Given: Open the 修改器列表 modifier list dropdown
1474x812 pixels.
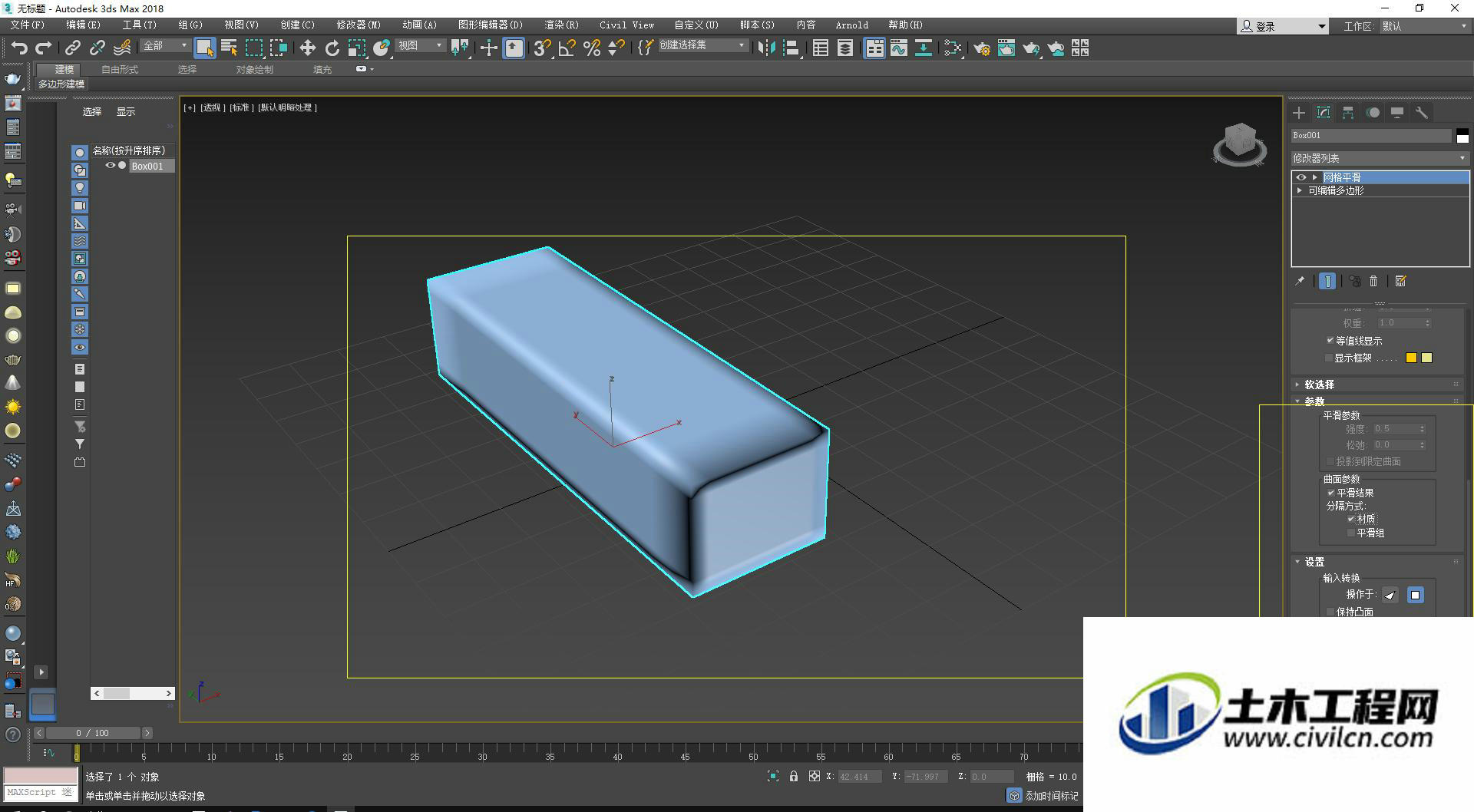Looking at the screenshot, I should (1380, 158).
